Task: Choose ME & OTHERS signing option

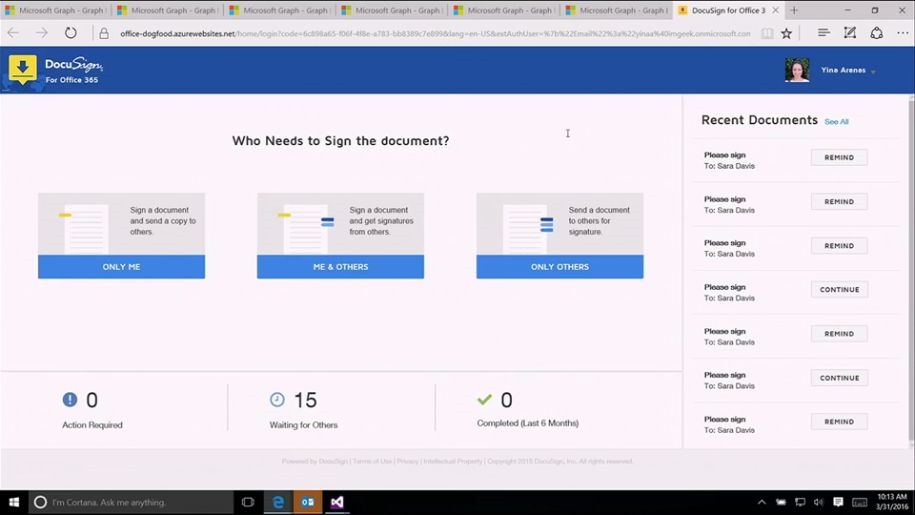Action: coord(340,267)
